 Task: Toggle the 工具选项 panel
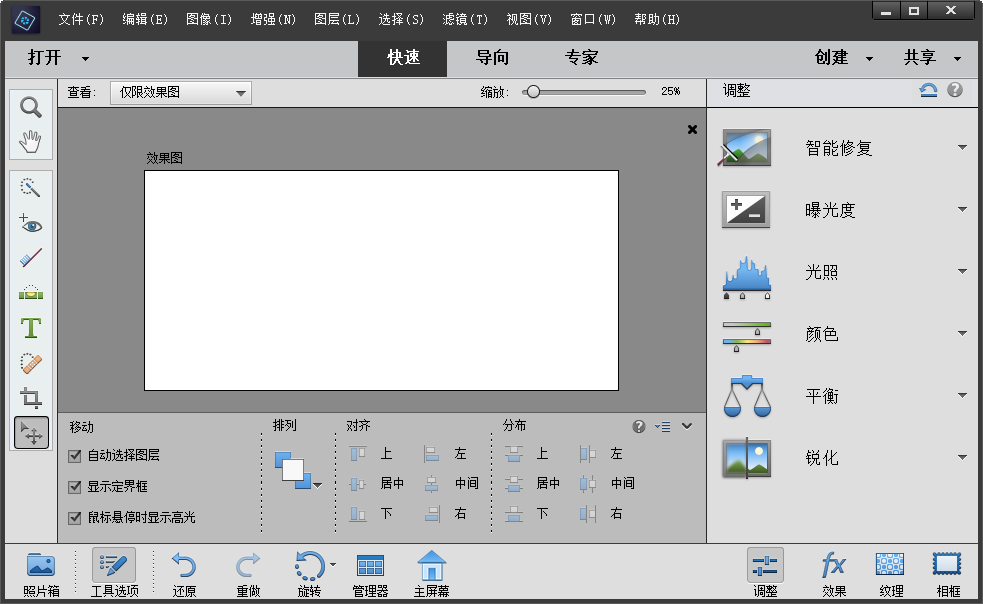click(x=114, y=573)
